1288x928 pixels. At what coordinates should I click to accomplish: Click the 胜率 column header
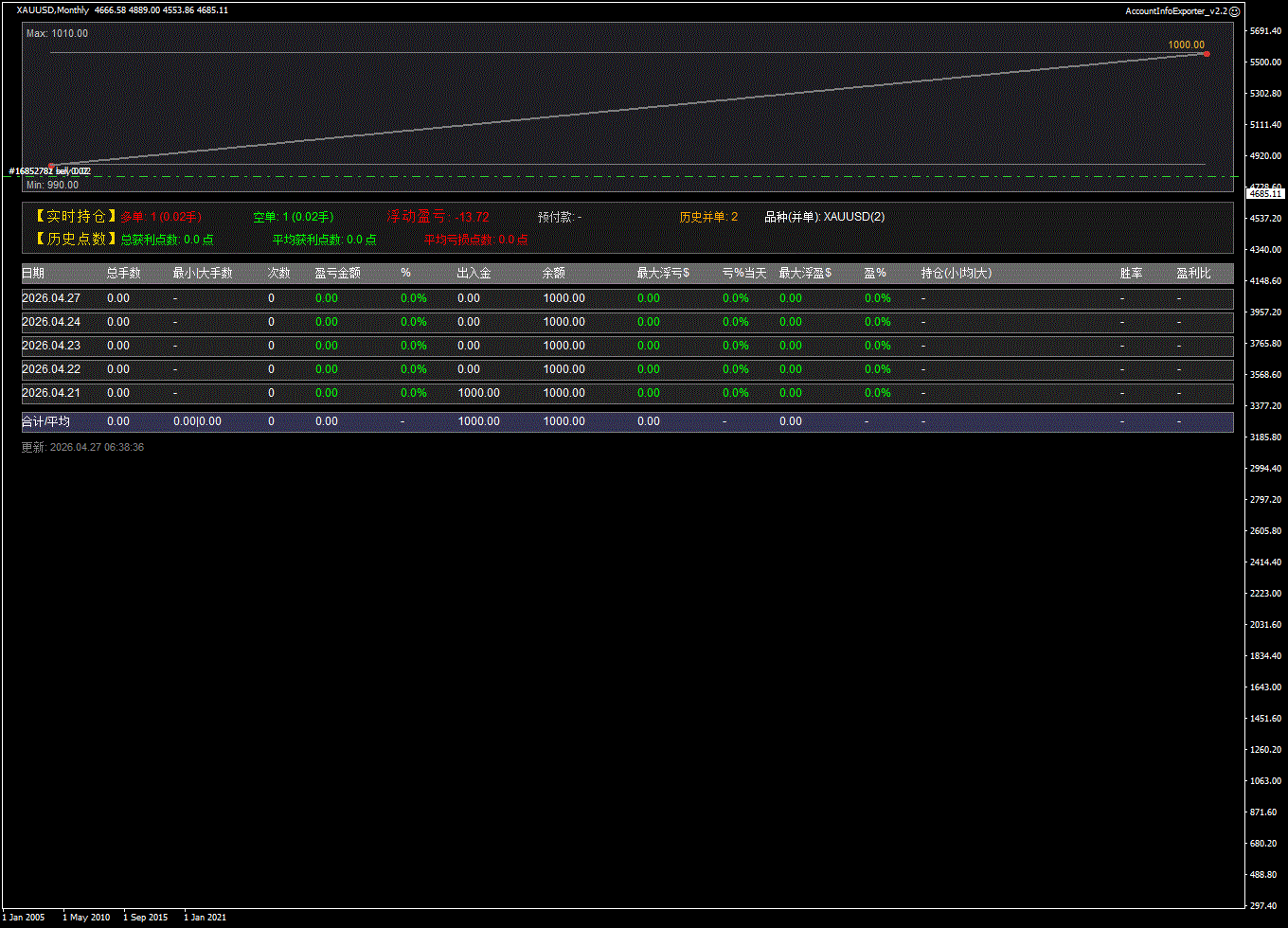1131,273
